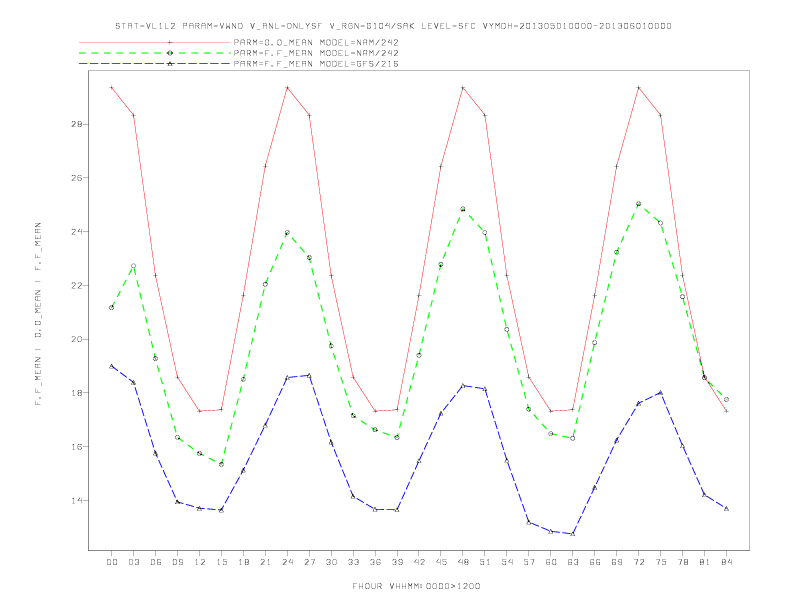Click green circle marker at forecast hour 84
The image size is (792, 612).
[727, 399]
